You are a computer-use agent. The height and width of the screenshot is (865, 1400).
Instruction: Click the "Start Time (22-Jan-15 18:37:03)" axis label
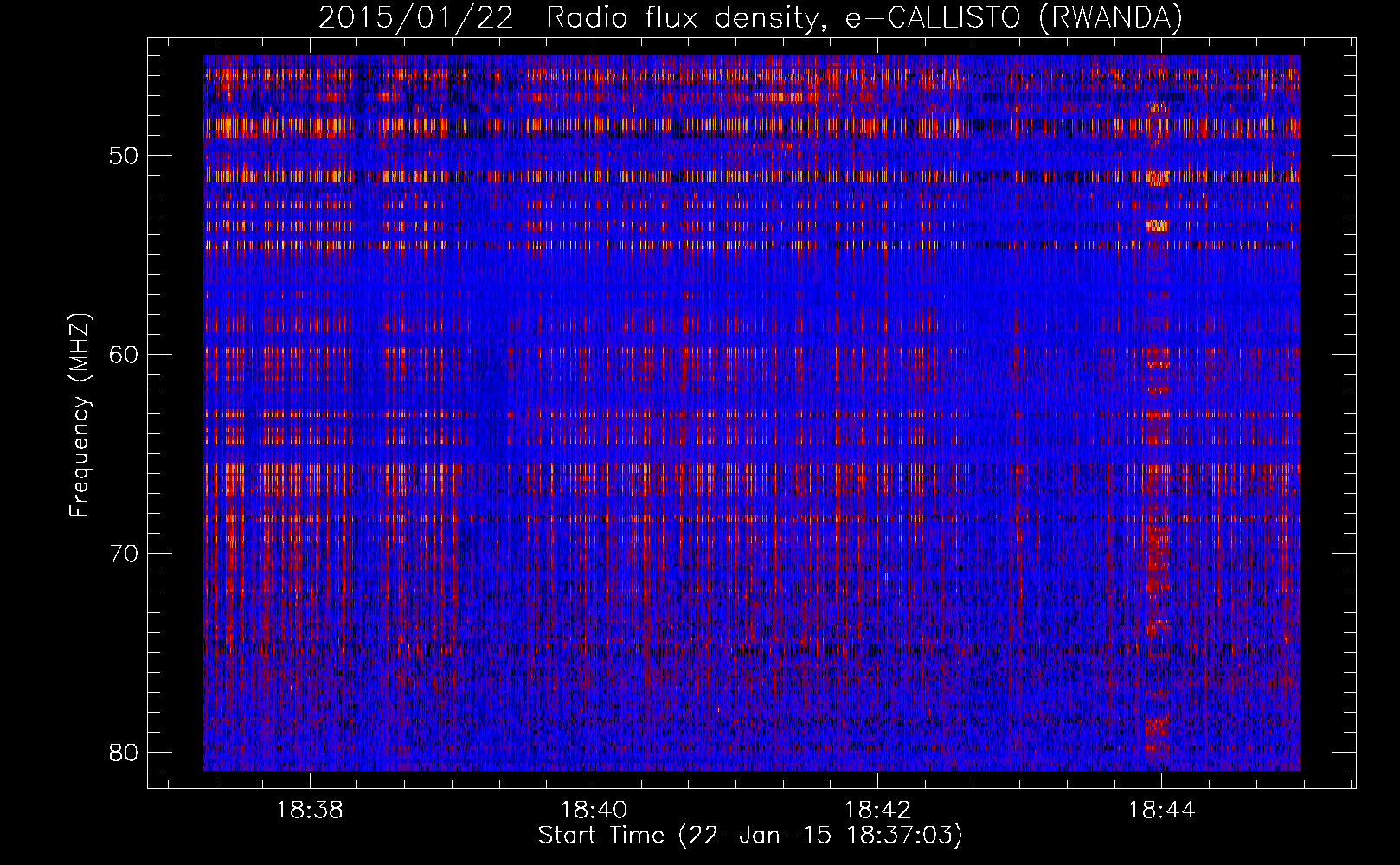click(x=750, y=836)
